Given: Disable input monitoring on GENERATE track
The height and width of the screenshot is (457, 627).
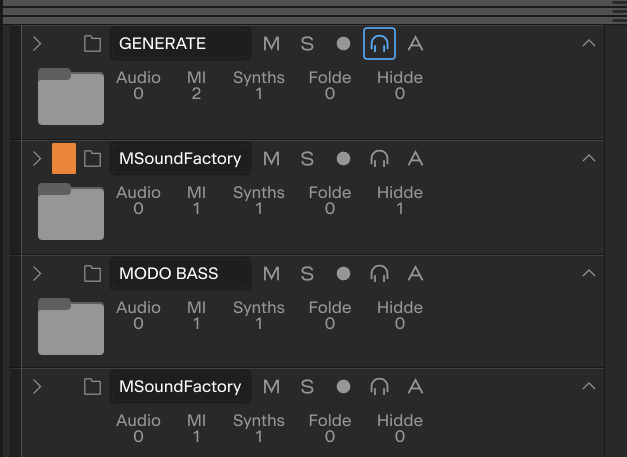Looking at the screenshot, I should (x=379, y=44).
